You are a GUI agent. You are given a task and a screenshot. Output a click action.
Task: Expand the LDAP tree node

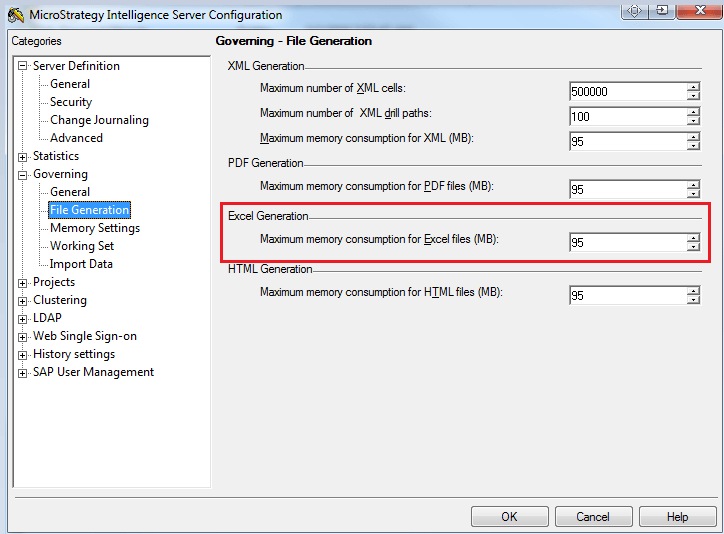pyautogui.click(x=22, y=319)
